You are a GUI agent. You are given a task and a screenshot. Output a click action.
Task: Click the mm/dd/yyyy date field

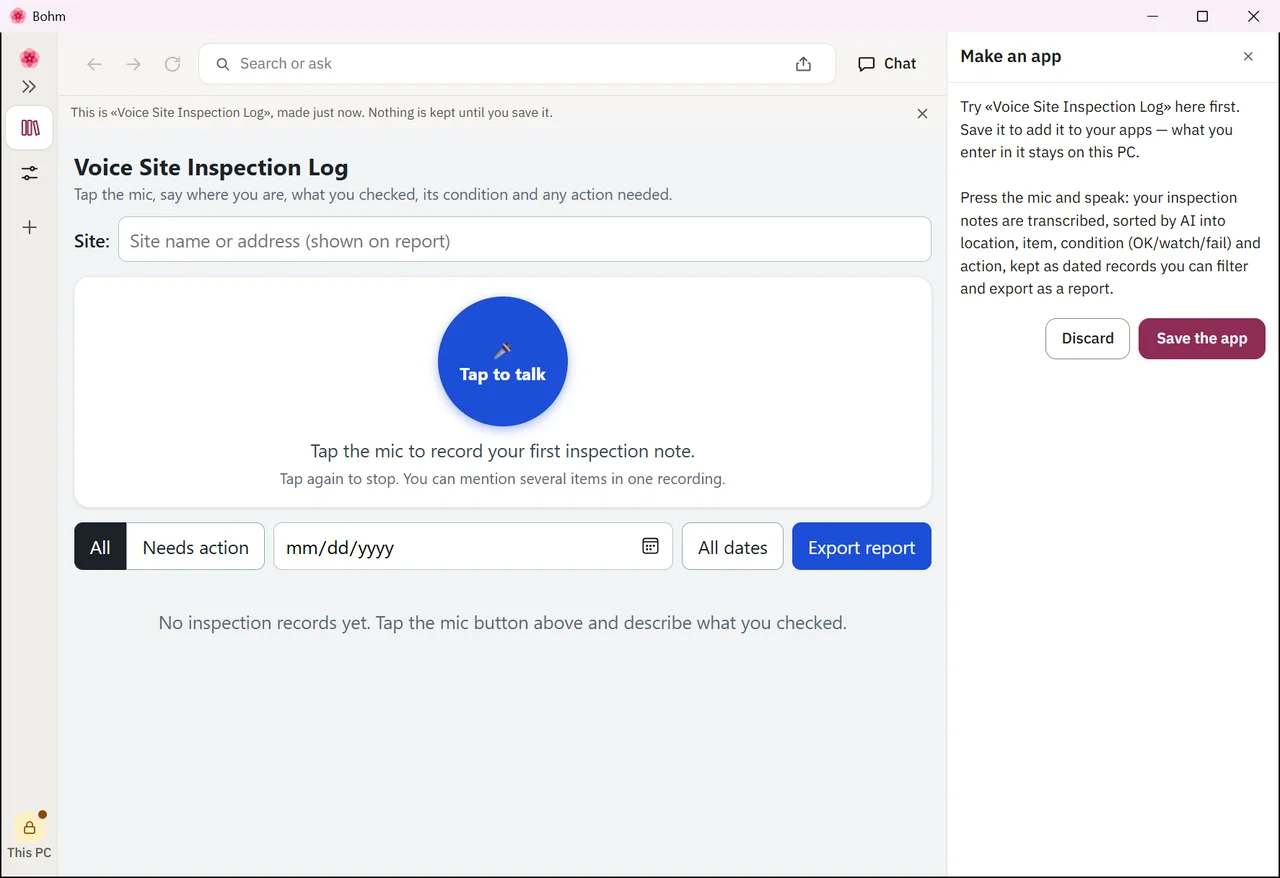[x=472, y=547]
